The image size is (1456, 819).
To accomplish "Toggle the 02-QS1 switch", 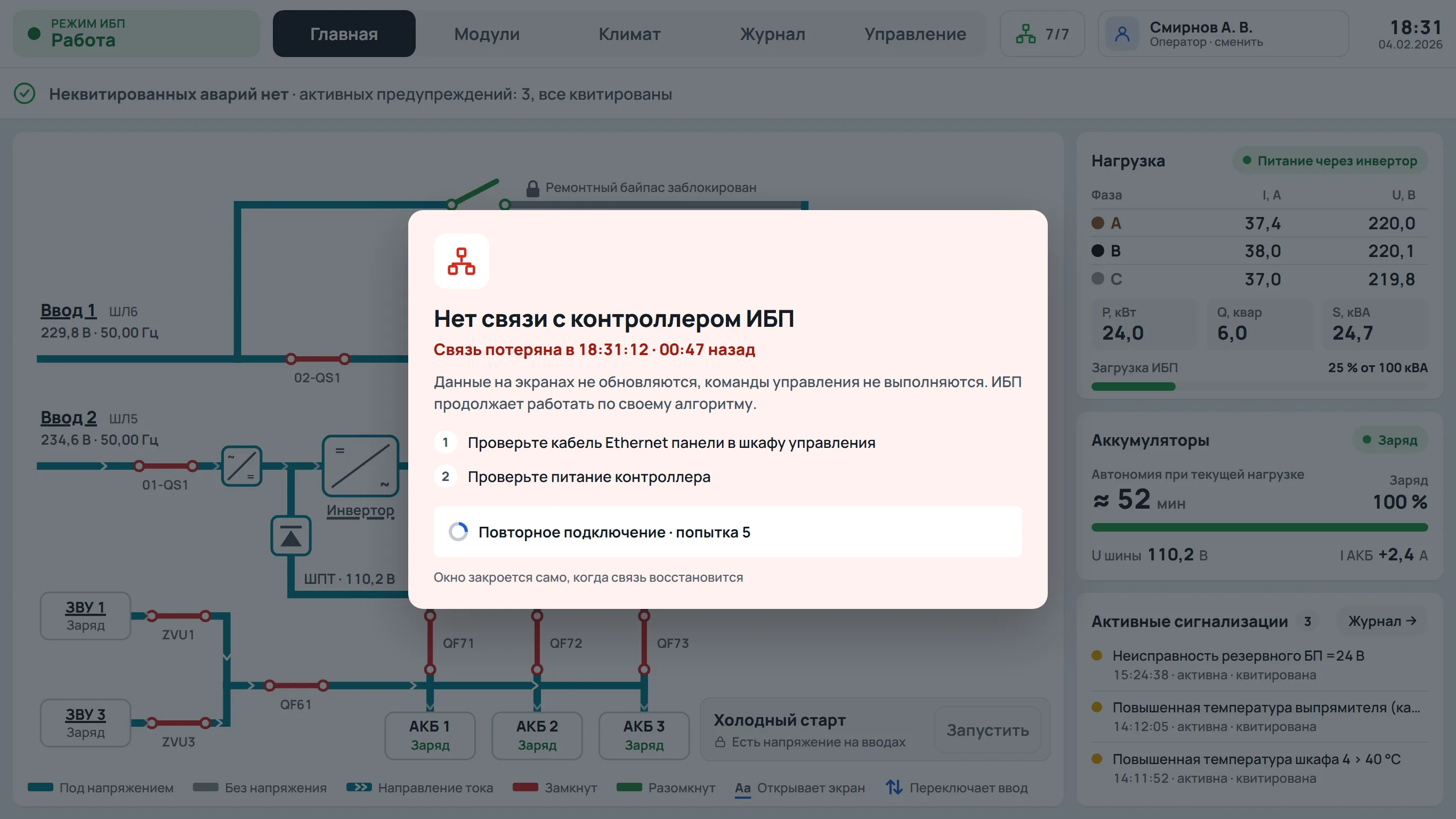I will coord(318,359).
